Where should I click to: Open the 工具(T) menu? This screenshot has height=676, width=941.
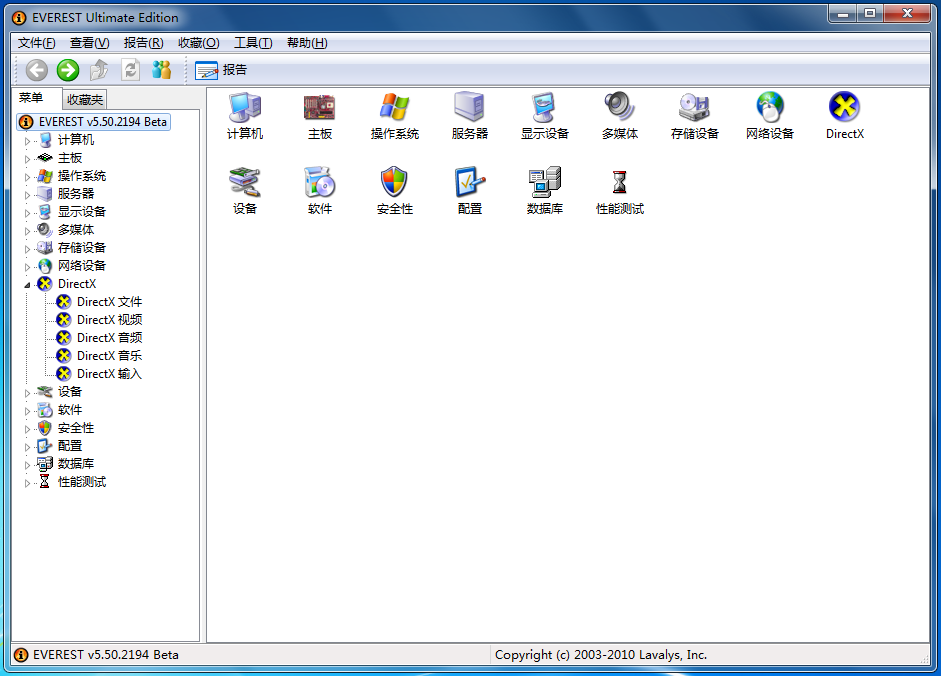click(252, 43)
